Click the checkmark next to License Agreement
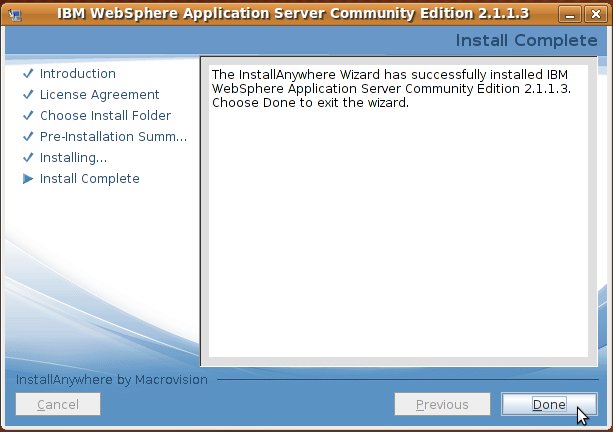Image resolution: width=613 pixels, height=432 pixels. (x=28, y=95)
